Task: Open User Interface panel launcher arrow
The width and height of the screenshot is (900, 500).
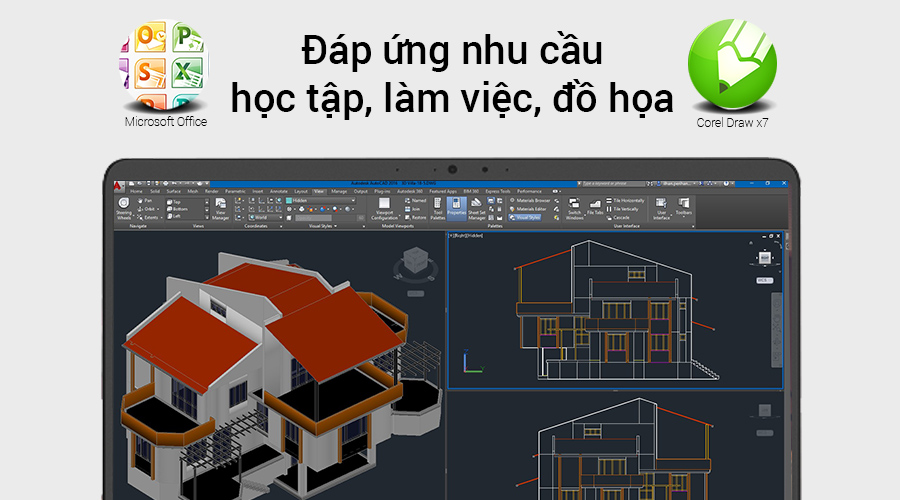Action: tap(693, 226)
